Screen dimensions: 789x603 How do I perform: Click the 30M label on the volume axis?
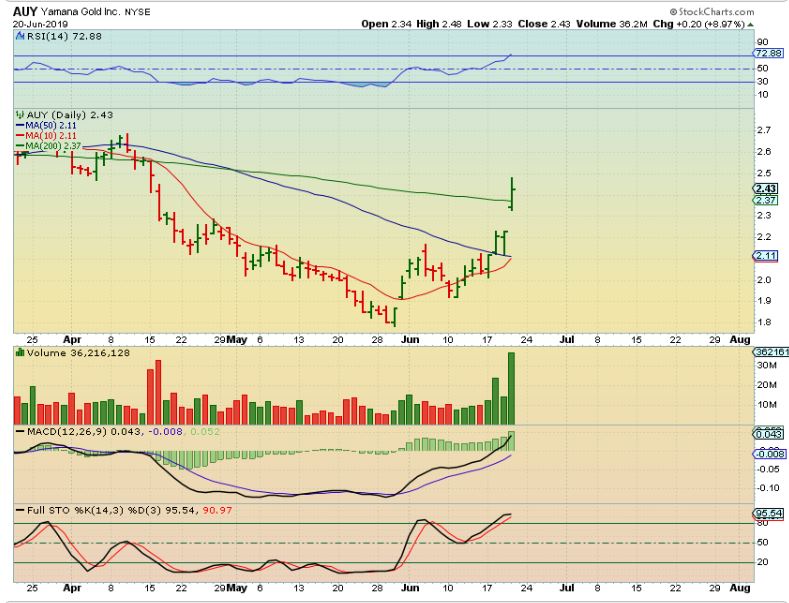pos(766,365)
